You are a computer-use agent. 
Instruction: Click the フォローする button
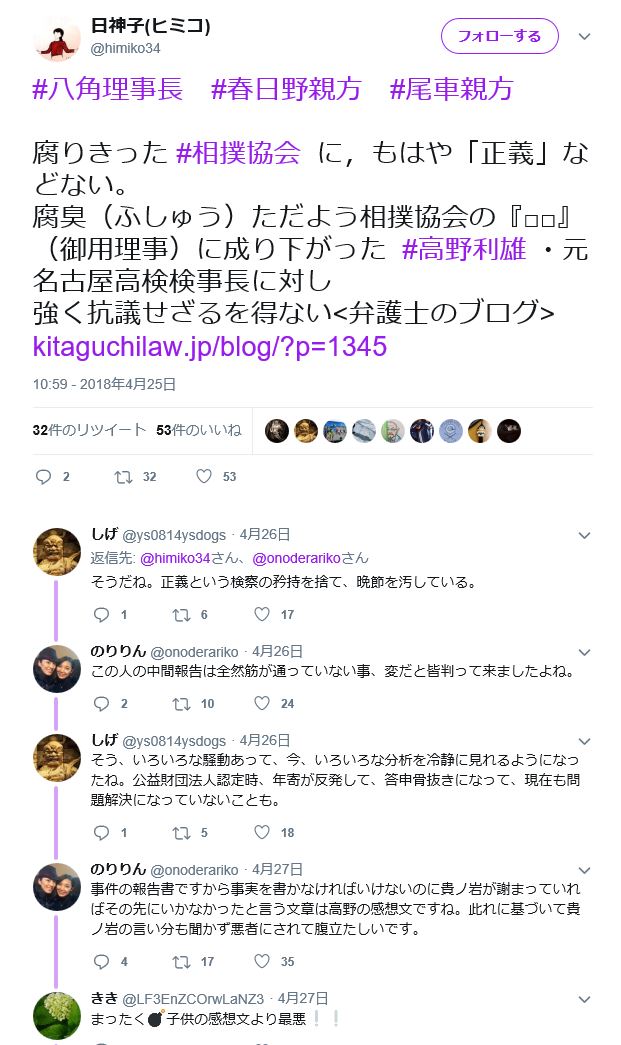click(x=500, y=36)
